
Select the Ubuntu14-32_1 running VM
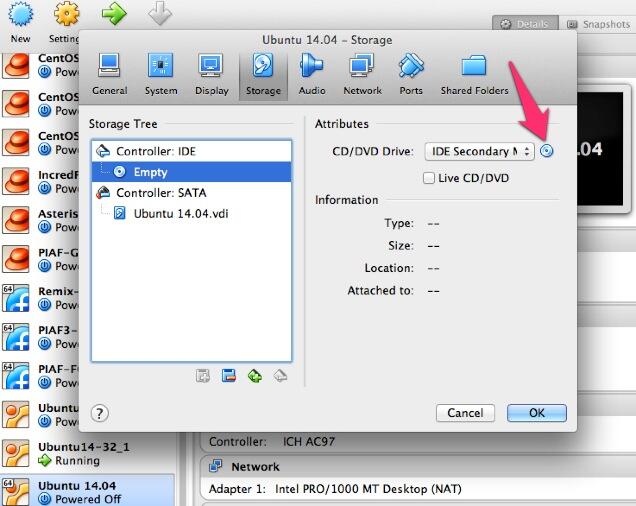[87, 453]
